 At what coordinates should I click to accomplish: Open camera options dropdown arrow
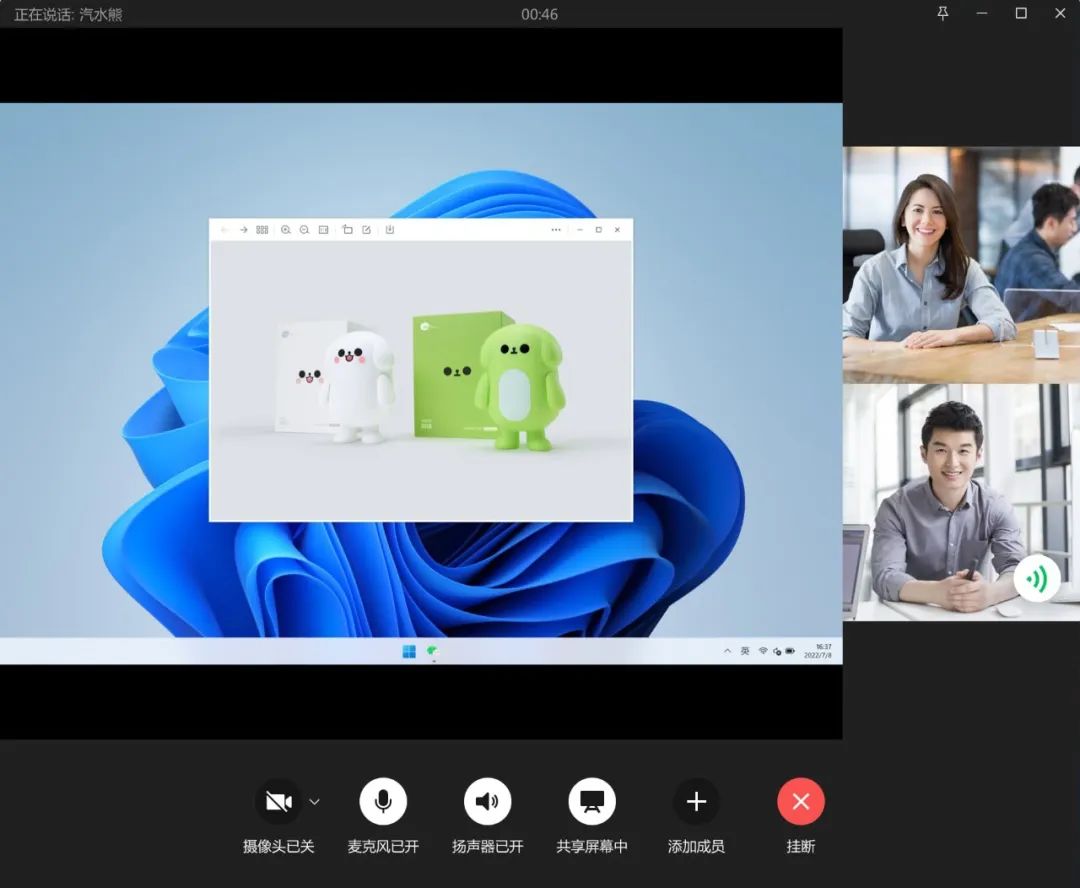pos(314,802)
